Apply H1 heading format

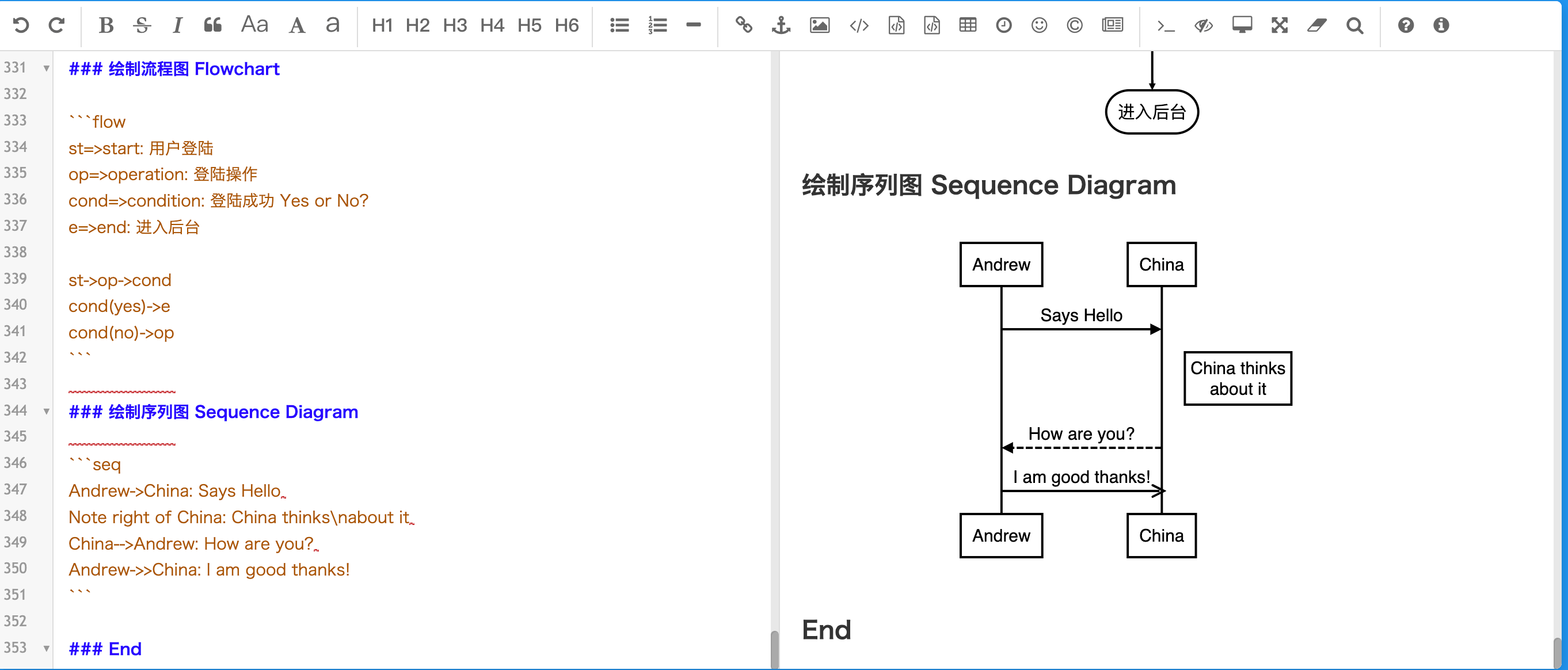pyautogui.click(x=382, y=25)
